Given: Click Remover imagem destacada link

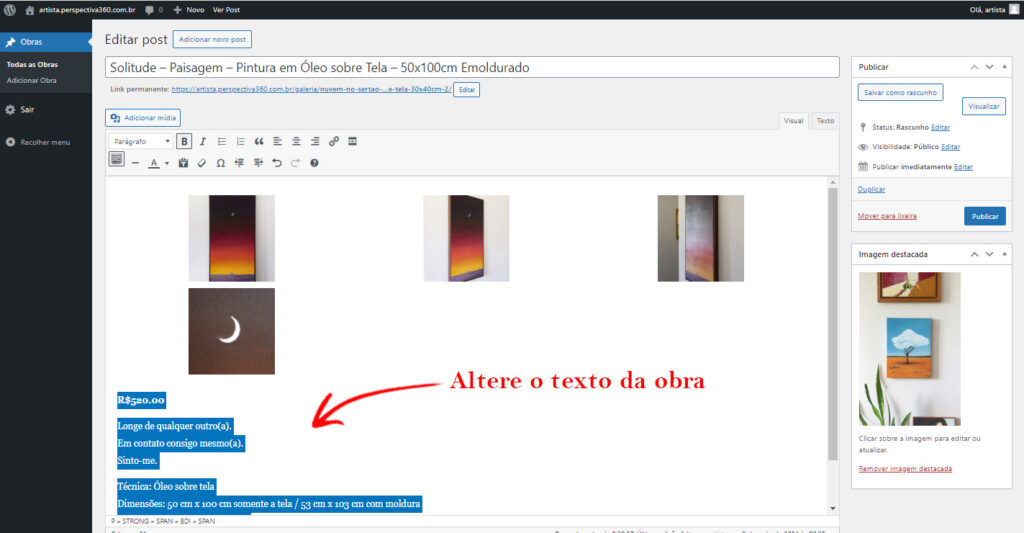Looking at the screenshot, I should pos(905,469).
